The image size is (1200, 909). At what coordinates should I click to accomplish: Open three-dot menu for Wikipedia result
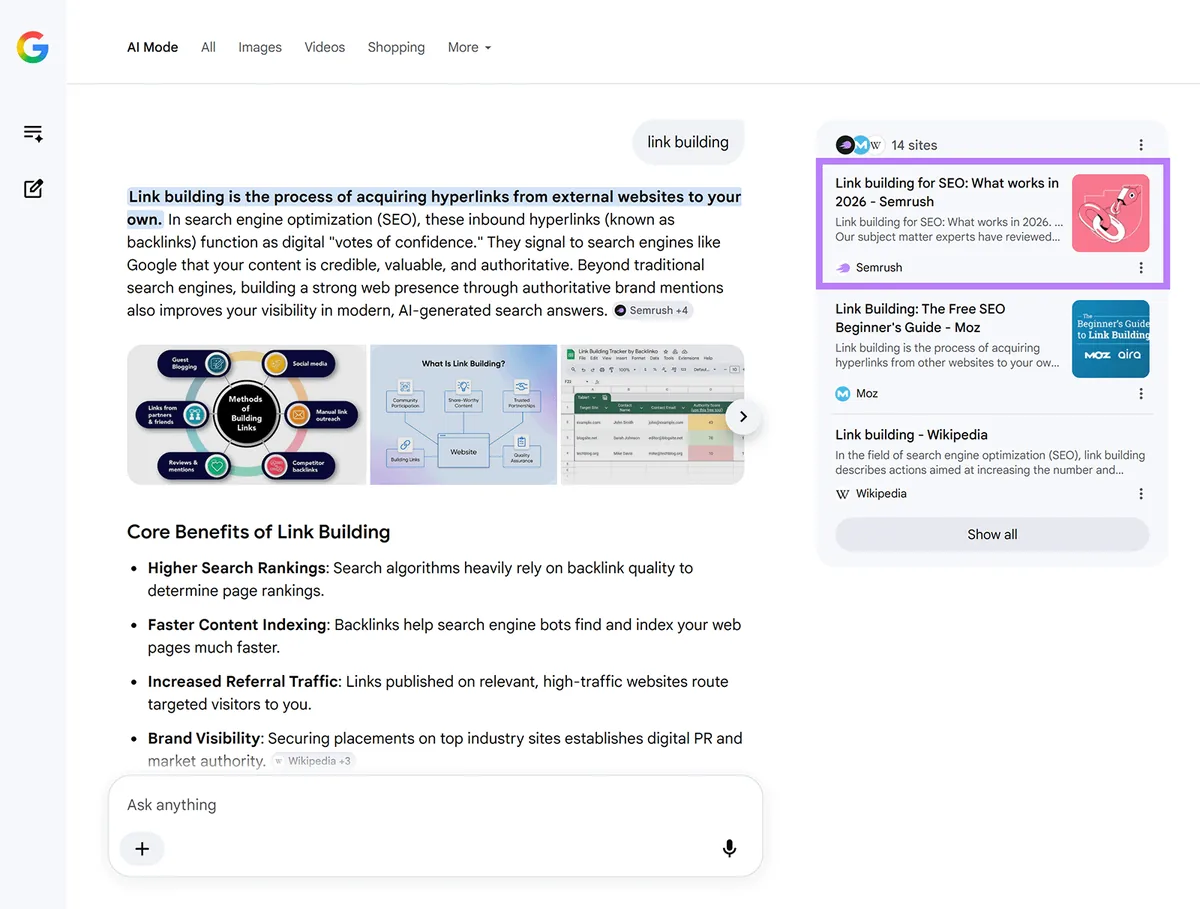point(1141,494)
